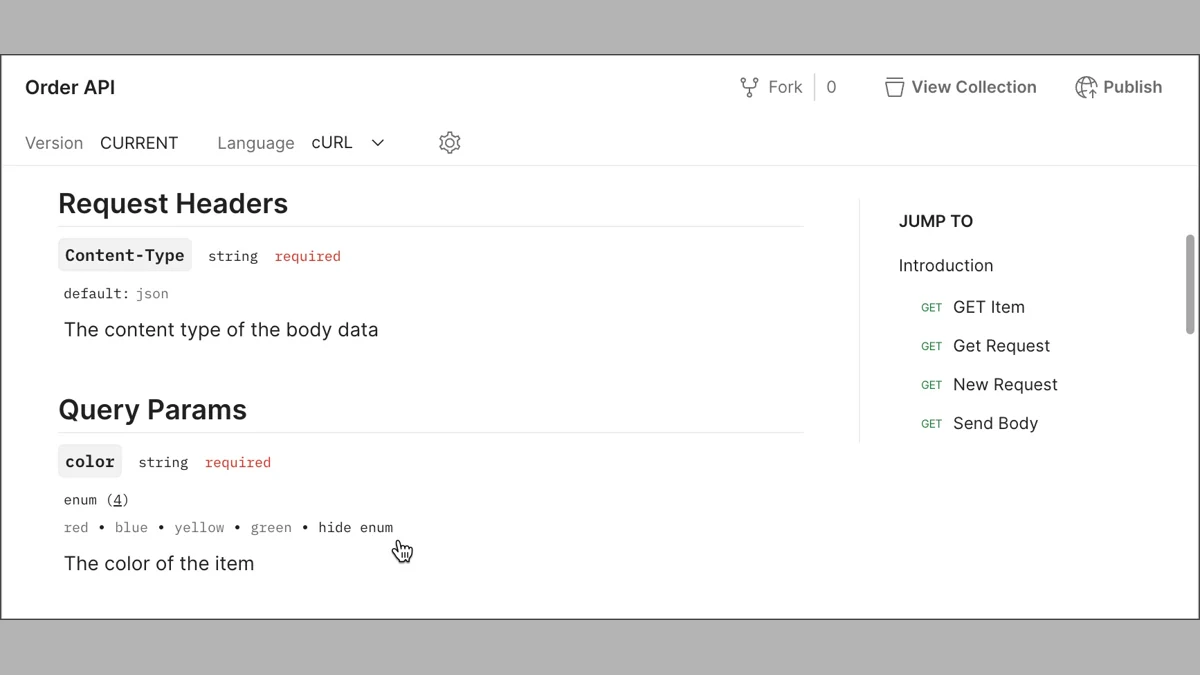Click the Content-Type parameter name
Image resolution: width=1200 pixels, height=675 pixels.
click(x=125, y=256)
